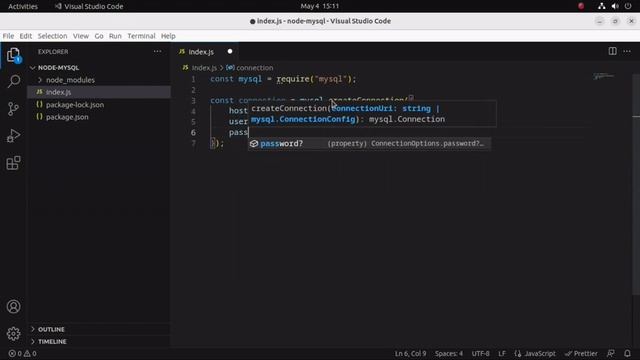Open the Run and Debug view
640x360 pixels.
coord(13,136)
